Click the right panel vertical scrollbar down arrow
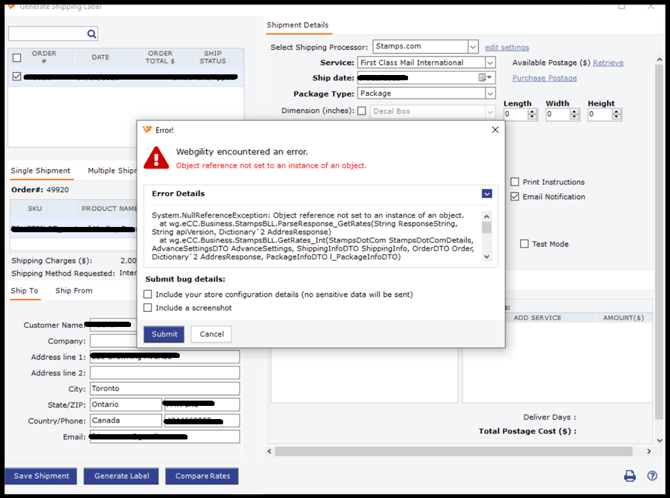The image size is (670, 498). click(x=659, y=440)
